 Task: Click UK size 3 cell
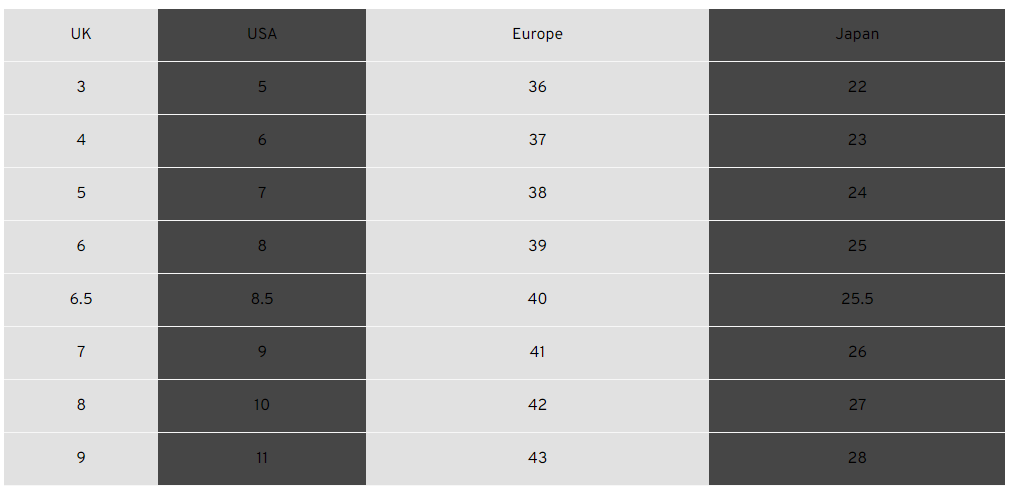pos(81,87)
